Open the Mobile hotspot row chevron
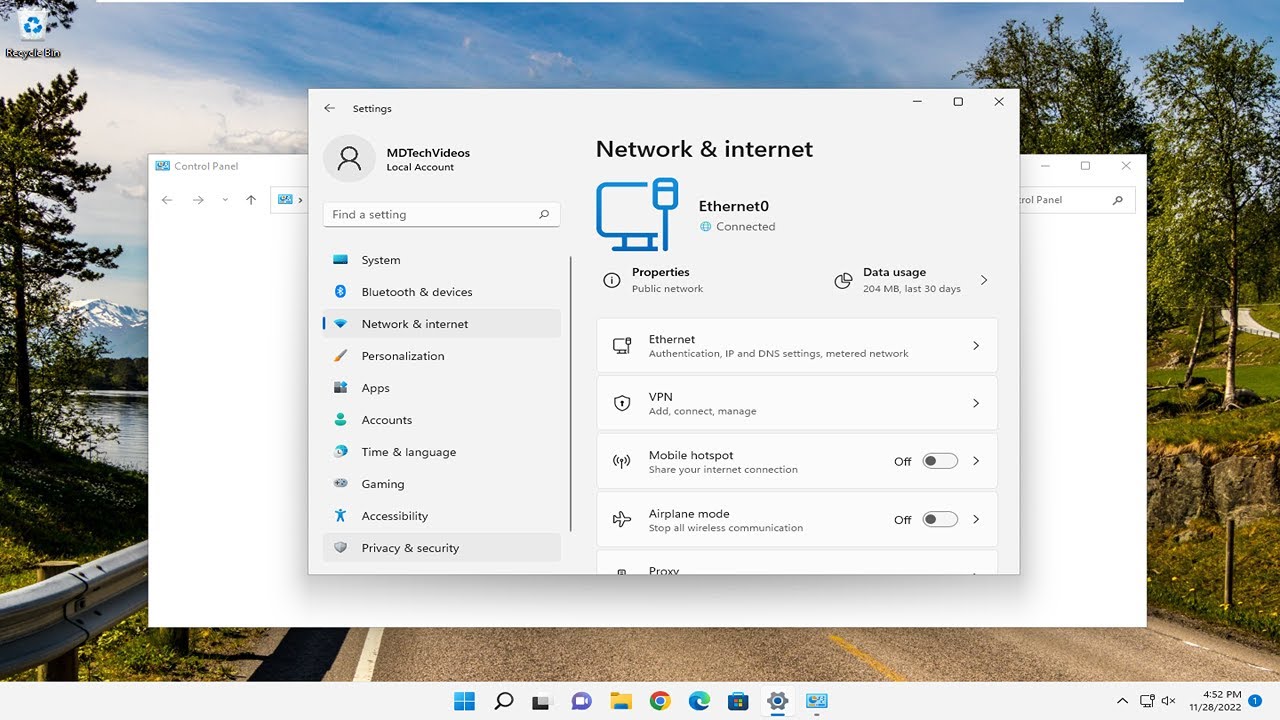This screenshot has height=720, width=1280. [976, 461]
